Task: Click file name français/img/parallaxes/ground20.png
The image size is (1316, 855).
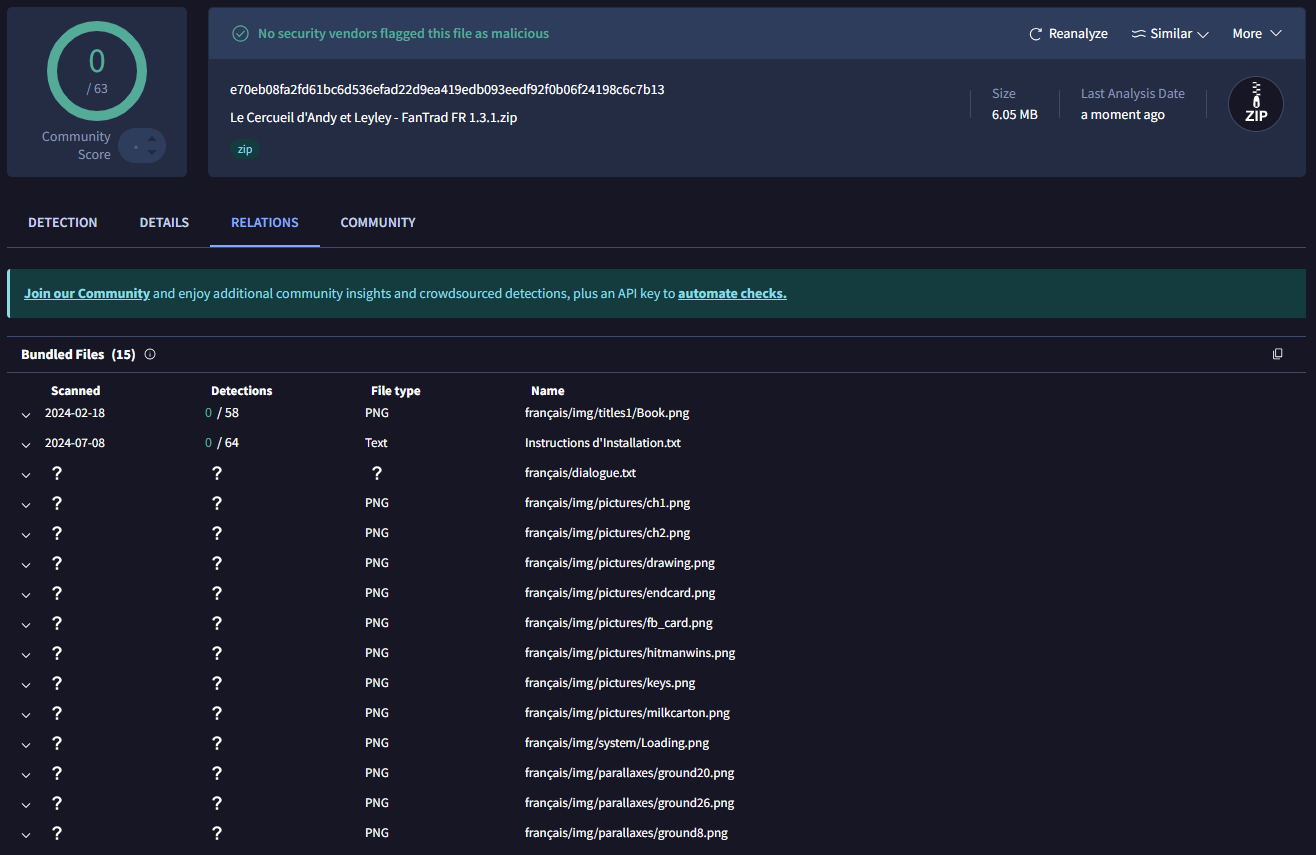Action: click(630, 773)
